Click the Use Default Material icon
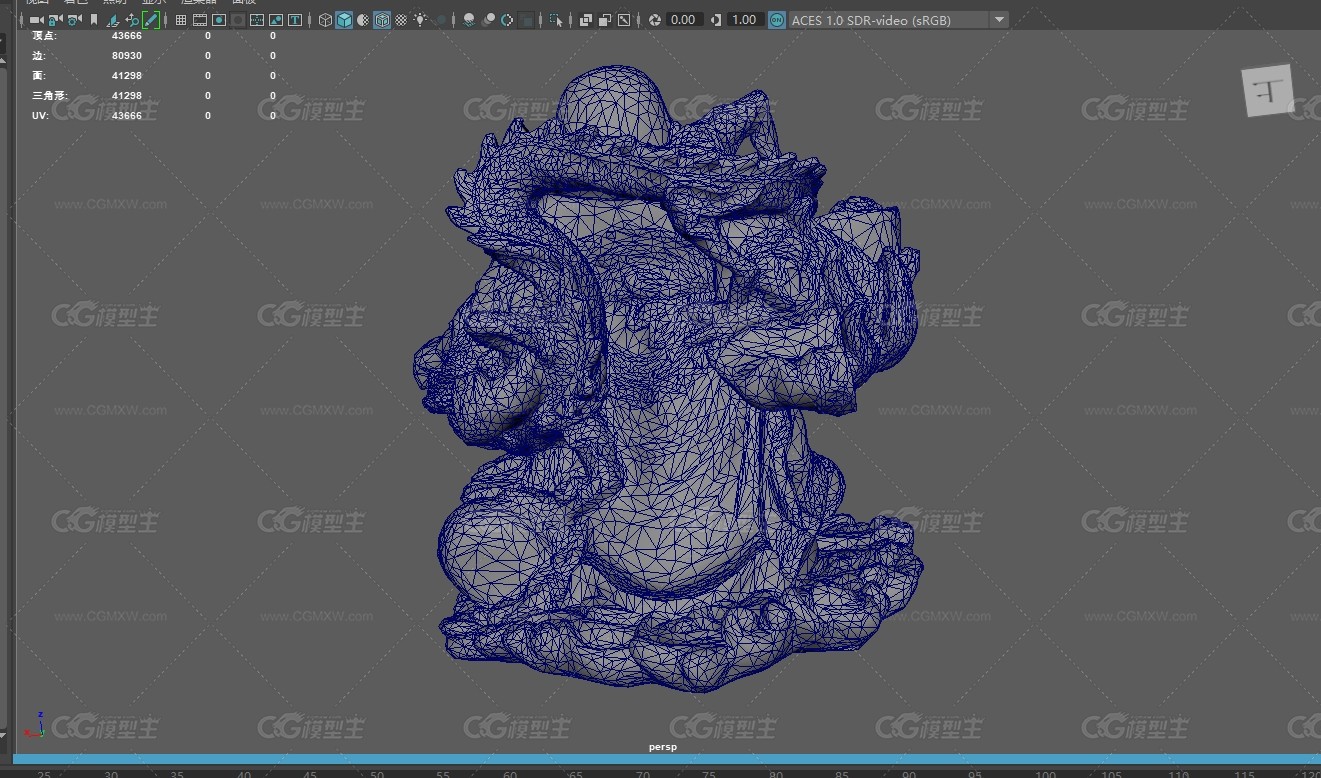 [x=363, y=20]
